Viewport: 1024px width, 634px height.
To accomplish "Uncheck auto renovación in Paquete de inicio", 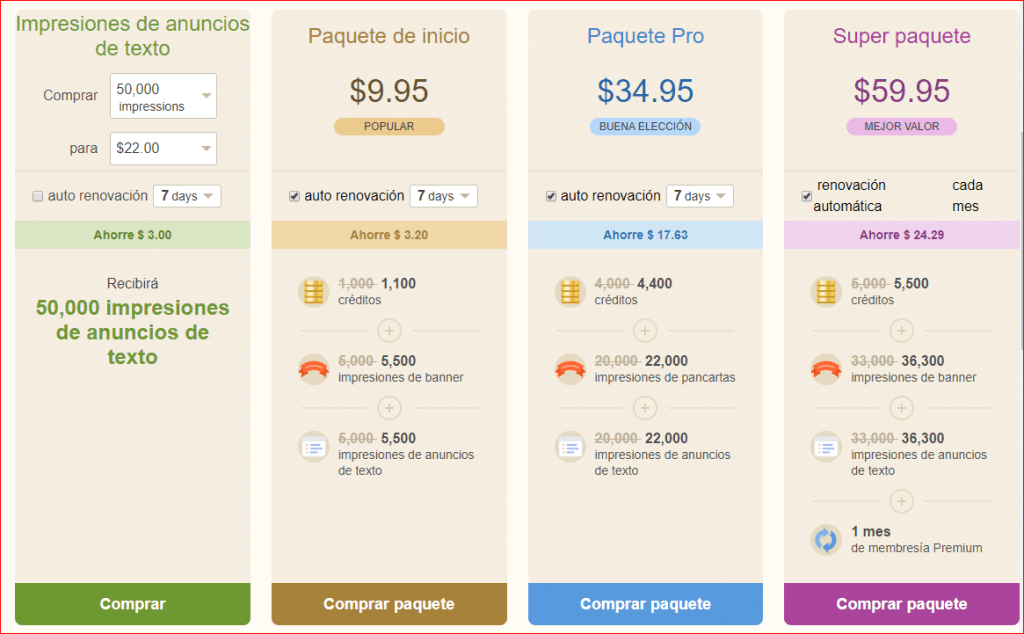I will click(x=294, y=197).
